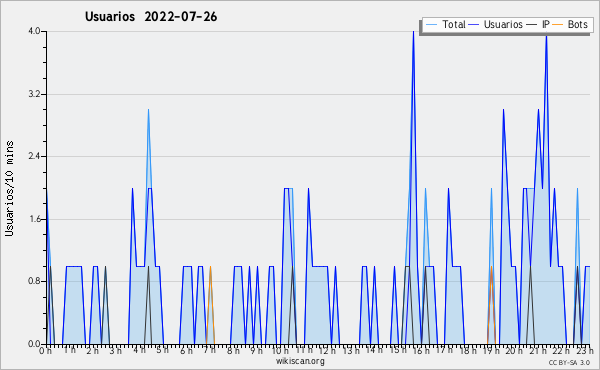Image resolution: width=600 pixels, height=370 pixels.
Task: Click the "4.0" y-axis value
Action: tap(34, 31)
